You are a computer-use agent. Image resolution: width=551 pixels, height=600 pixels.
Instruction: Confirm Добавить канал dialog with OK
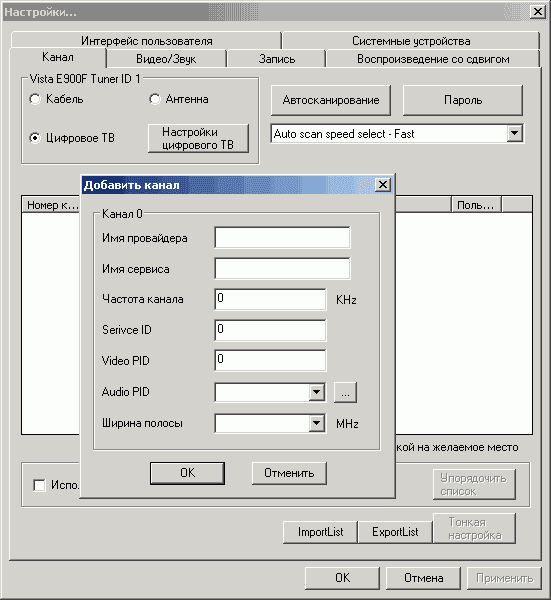187,473
